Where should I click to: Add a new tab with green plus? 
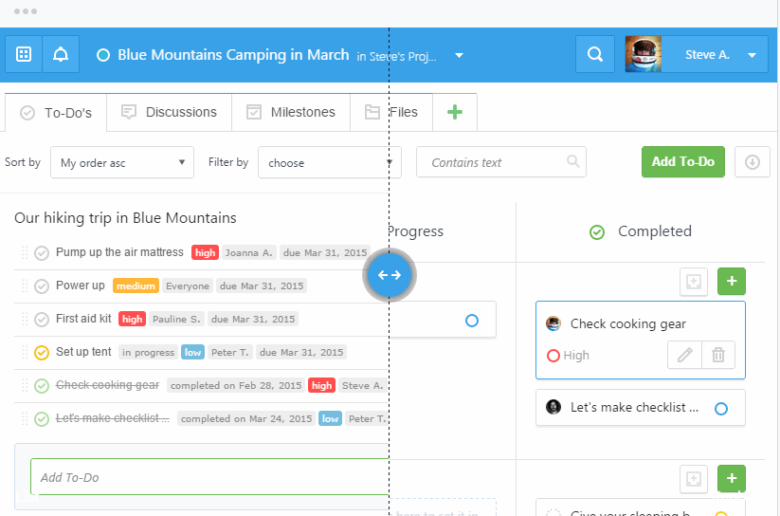[x=455, y=112]
